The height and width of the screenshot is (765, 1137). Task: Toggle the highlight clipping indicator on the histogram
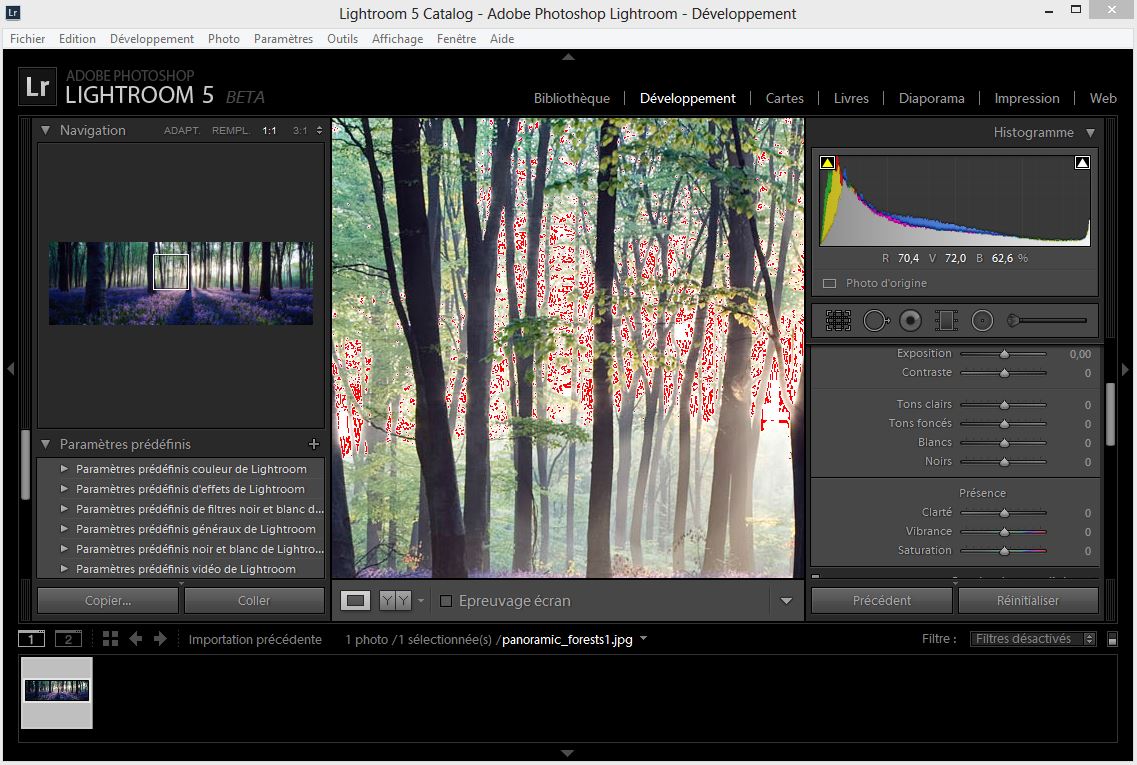pos(1082,162)
